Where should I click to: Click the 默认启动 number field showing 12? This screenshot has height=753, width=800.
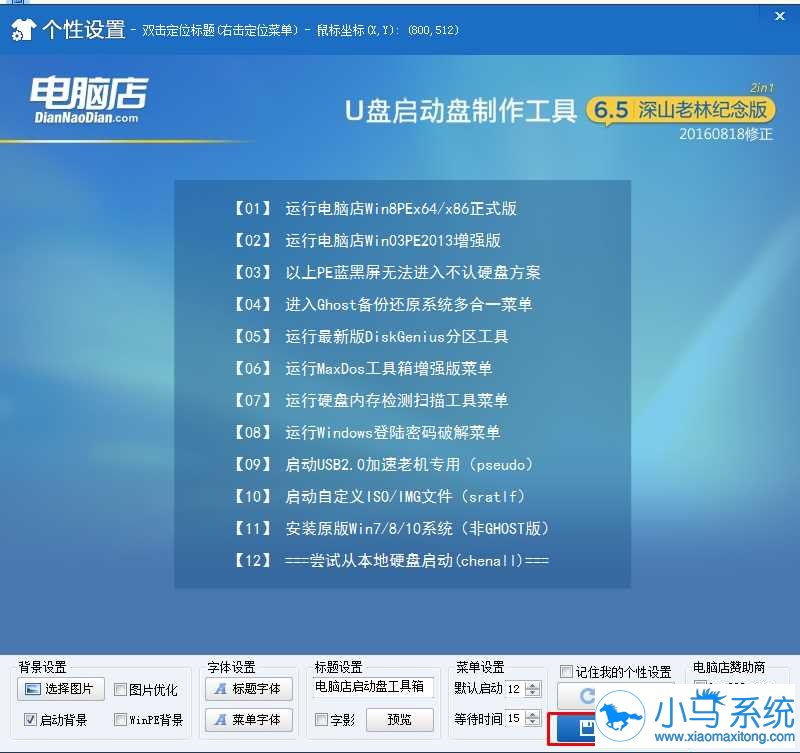(x=515, y=689)
